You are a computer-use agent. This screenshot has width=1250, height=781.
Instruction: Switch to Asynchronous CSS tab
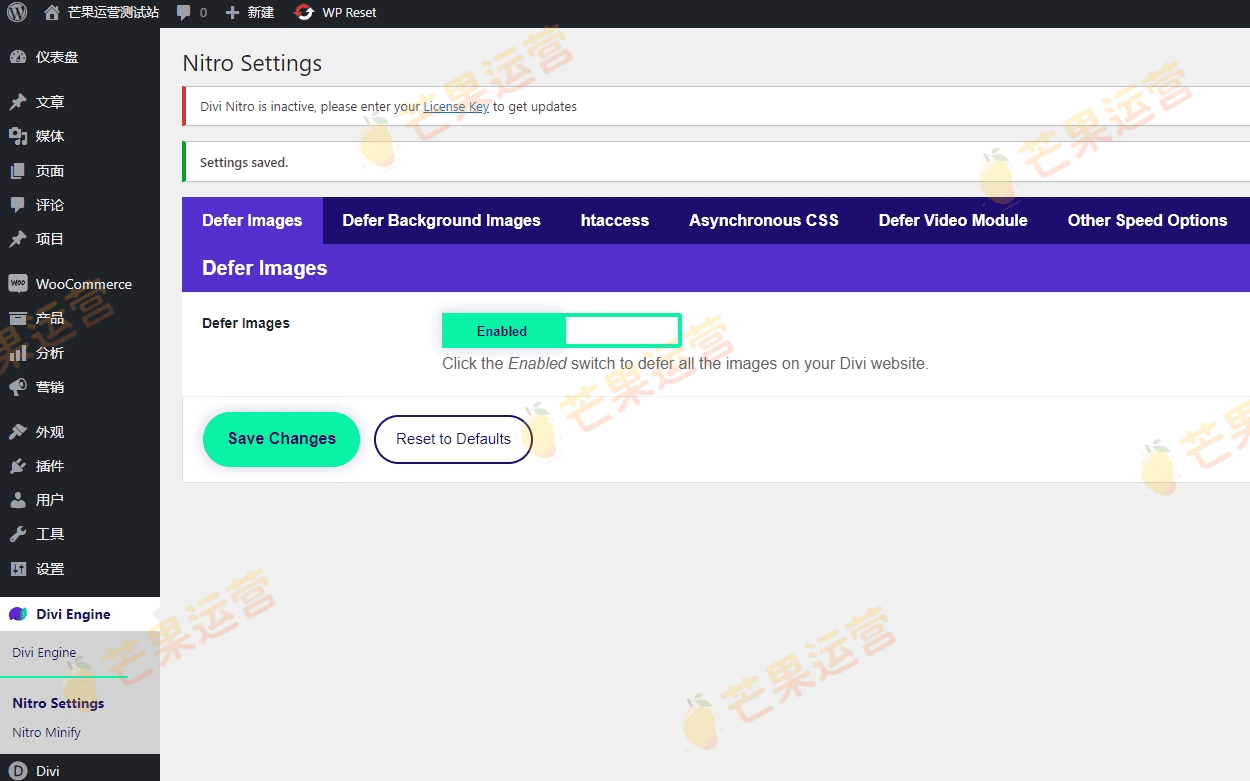pyautogui.click(x=764, y=220)
